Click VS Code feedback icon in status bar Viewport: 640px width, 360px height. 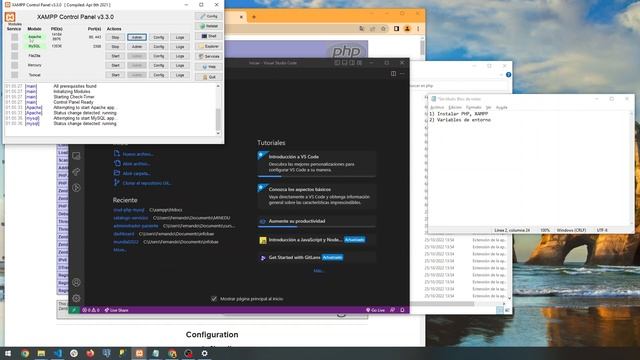coord(393,310)
